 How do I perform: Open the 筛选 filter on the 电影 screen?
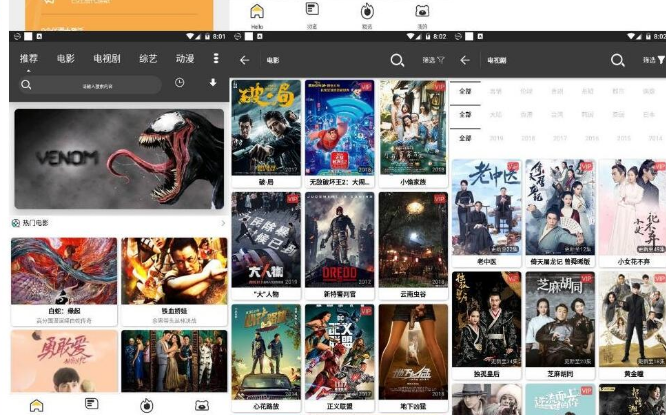pyautogui.click(x=433, y=60)
